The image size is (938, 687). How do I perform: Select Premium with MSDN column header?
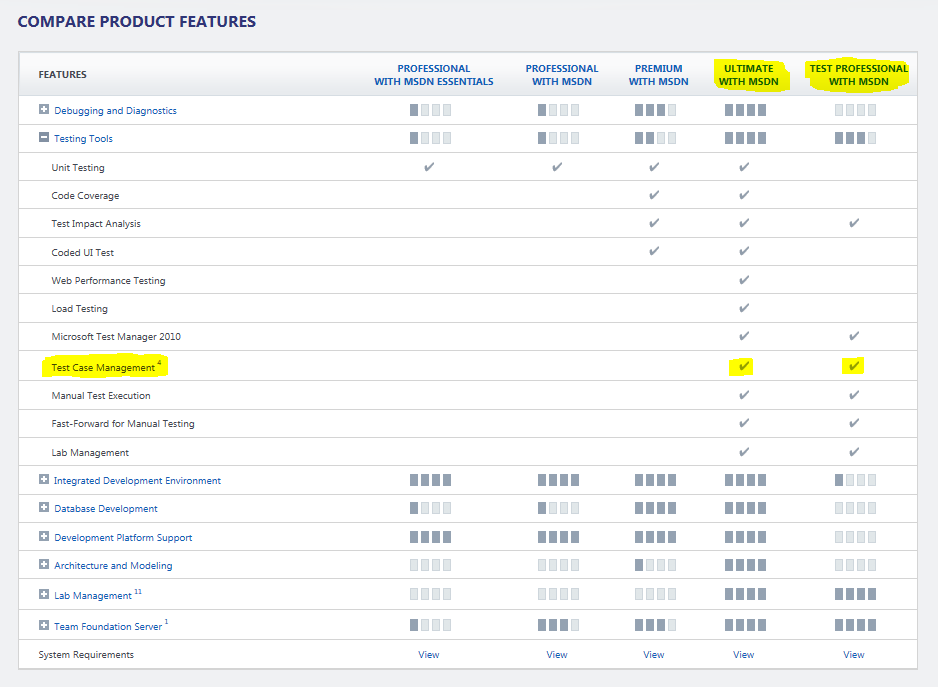pyautogui.click(x=658, y=75)
